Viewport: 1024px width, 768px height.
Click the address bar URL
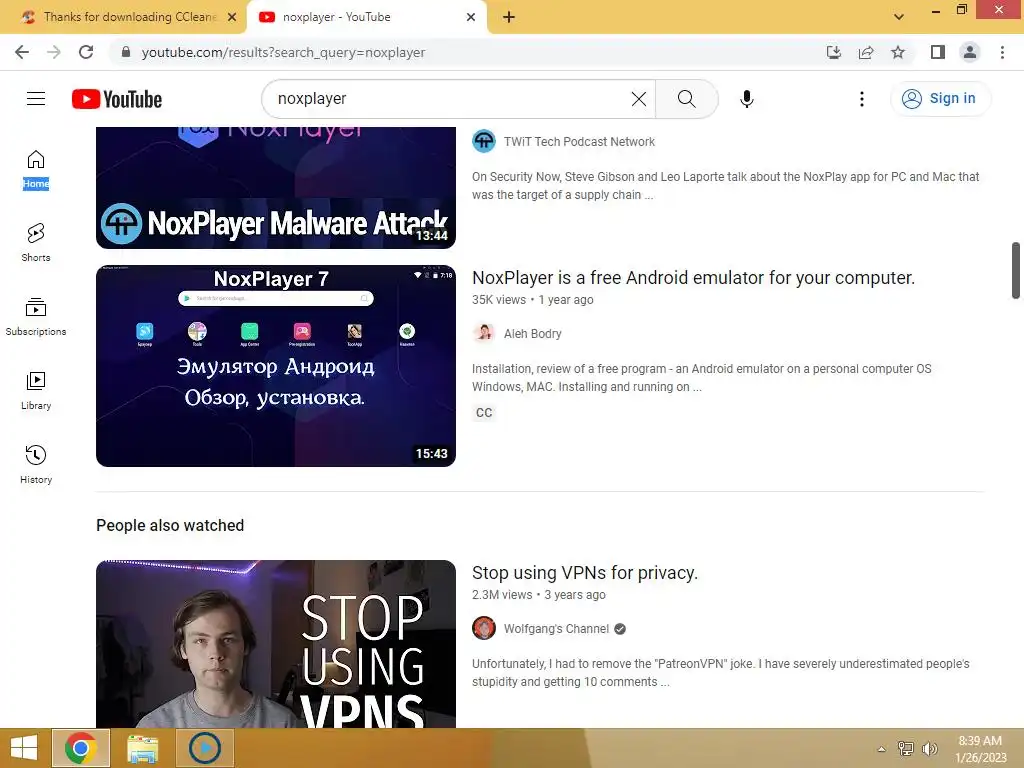[283, 52]
